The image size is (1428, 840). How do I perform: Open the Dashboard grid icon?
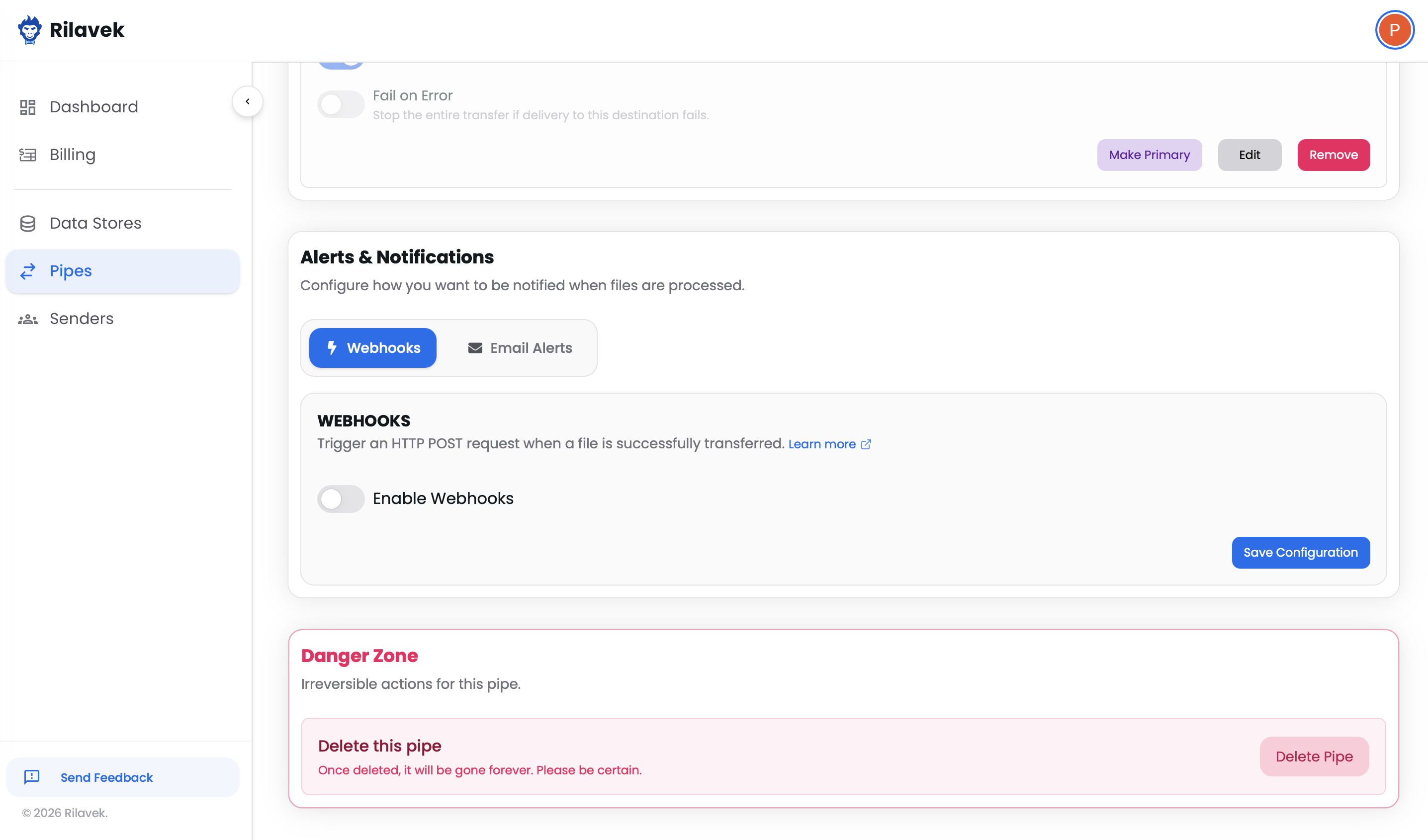(x=28, y=107)
